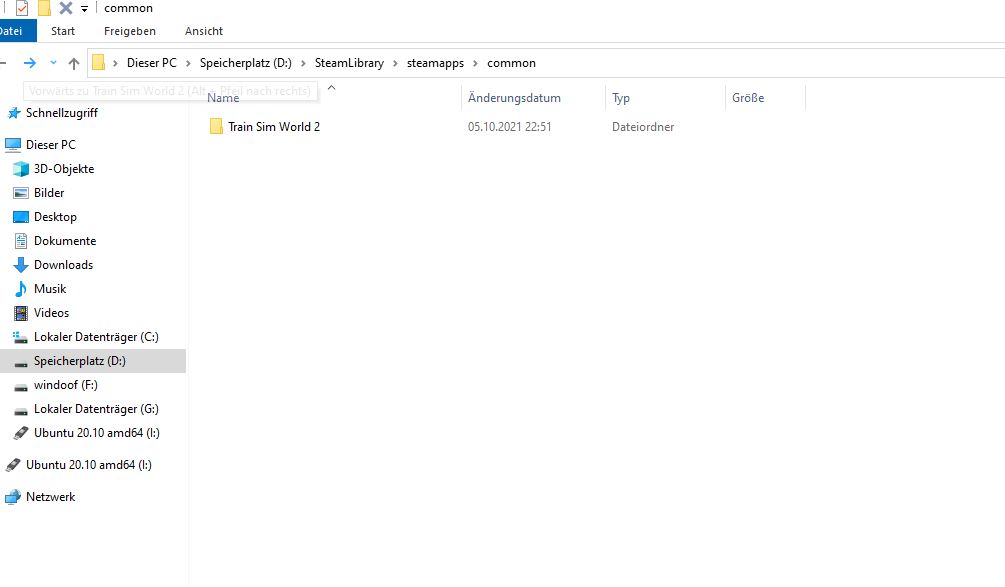Open Videos in navigation pane
Screen dimensions: 1005x587
(x=51, y=313)
